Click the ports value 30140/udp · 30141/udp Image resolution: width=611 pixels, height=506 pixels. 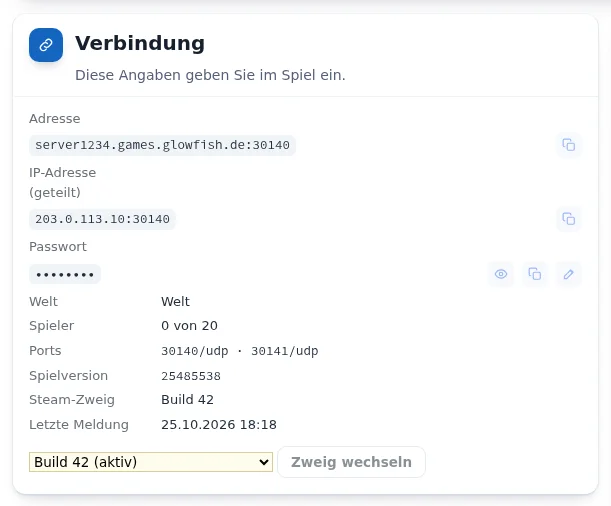[x=240, y=351]
